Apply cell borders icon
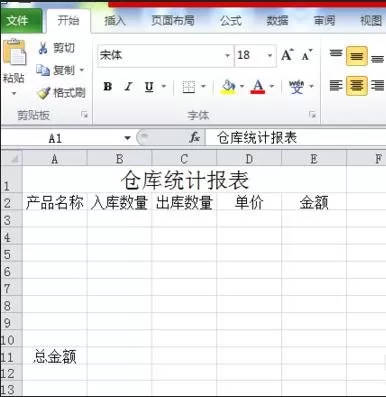386x397 pixels. pos(188,87)
